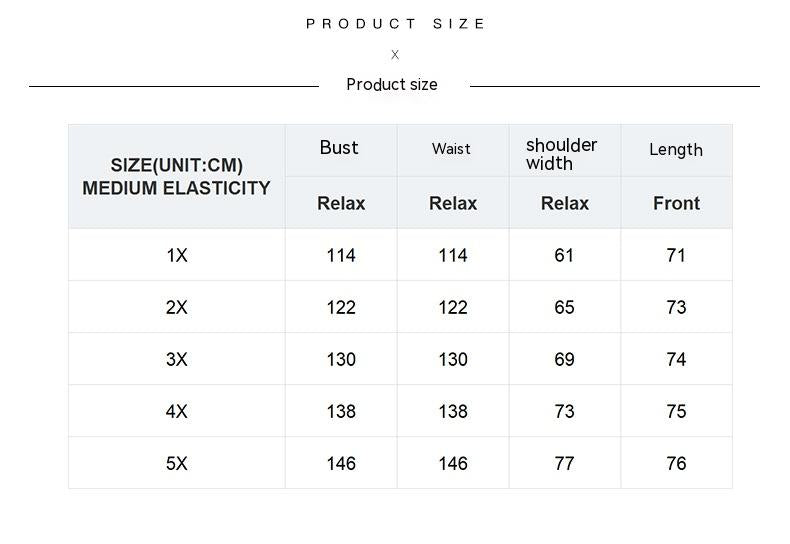Click the Relax subheader under Bust
This screenshot has width=790, height=544.
tap(341, 204)
